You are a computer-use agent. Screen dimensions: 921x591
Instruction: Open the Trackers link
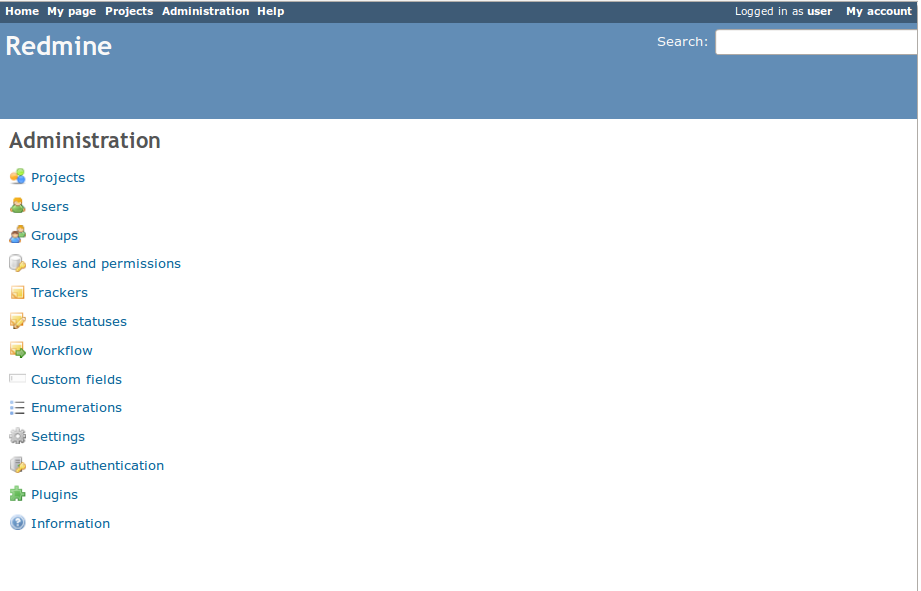pyautogui.click(x=59, y=293)
